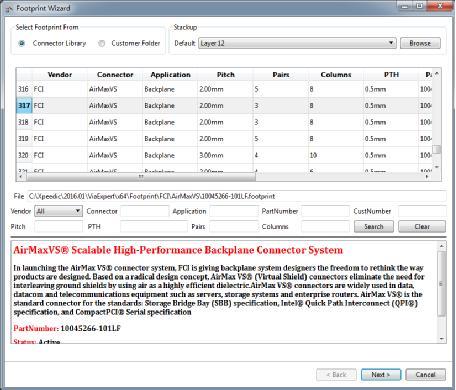Click the table horizontal scroll right arrow
The image size is (456, 390).
pos(427,177)
